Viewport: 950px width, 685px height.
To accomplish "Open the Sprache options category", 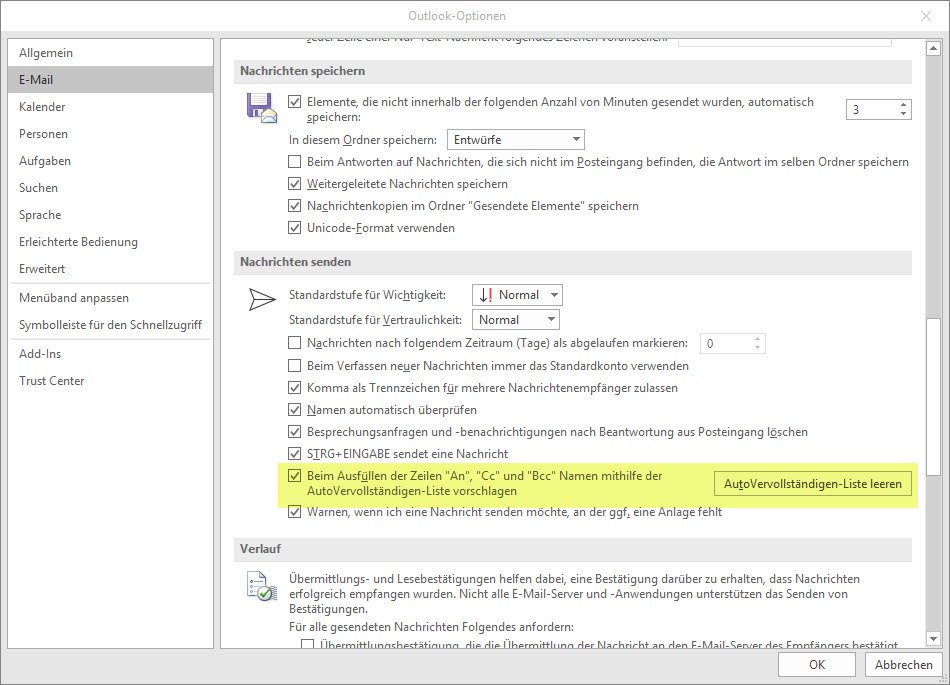I will pyautogui.click(x=111, y=215).
